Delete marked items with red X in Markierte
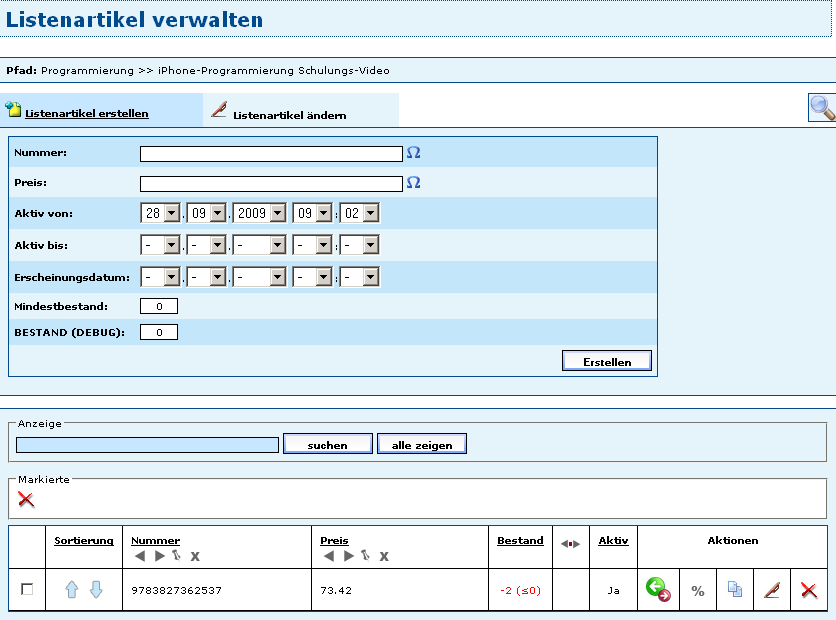This screenshot has height=620, width=836. coord(26,499)
